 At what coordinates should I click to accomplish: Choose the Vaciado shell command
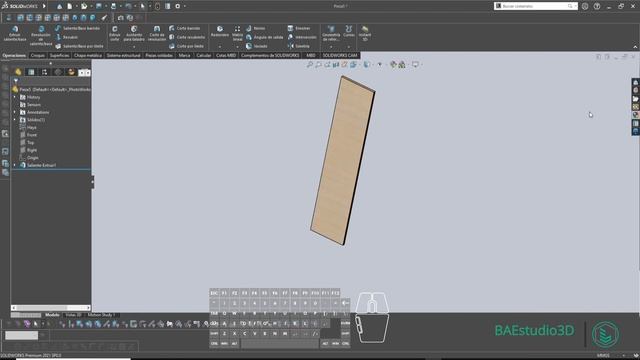click(257, 46)
